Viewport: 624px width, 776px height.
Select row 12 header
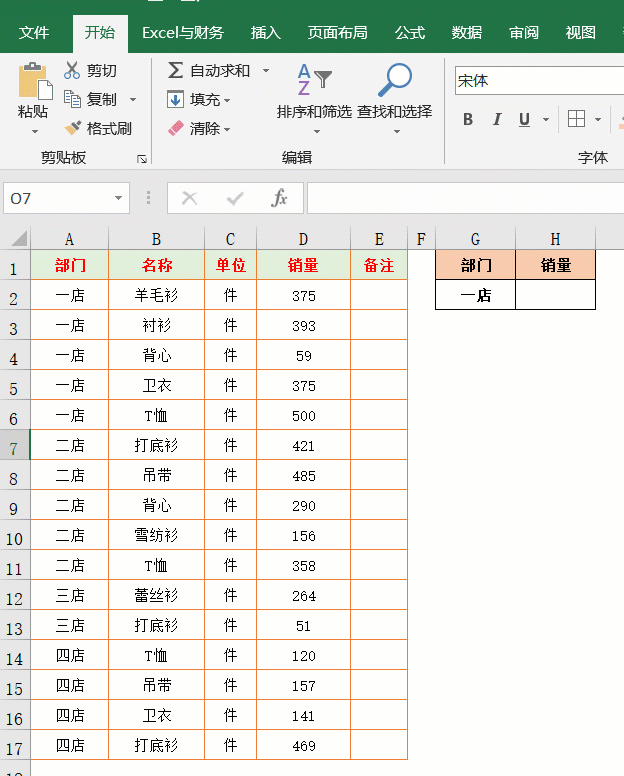pyautogui.click(x=14, y=595)
